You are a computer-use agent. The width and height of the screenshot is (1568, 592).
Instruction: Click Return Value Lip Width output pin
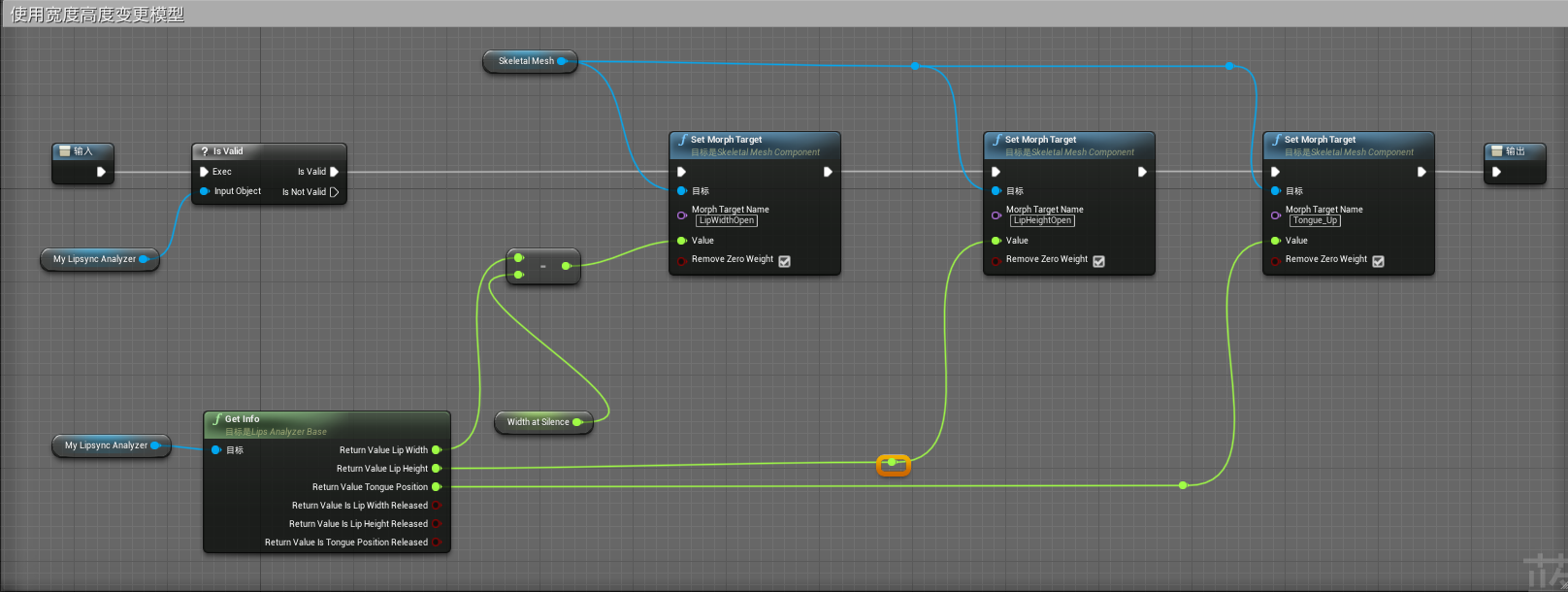(437, 449)
